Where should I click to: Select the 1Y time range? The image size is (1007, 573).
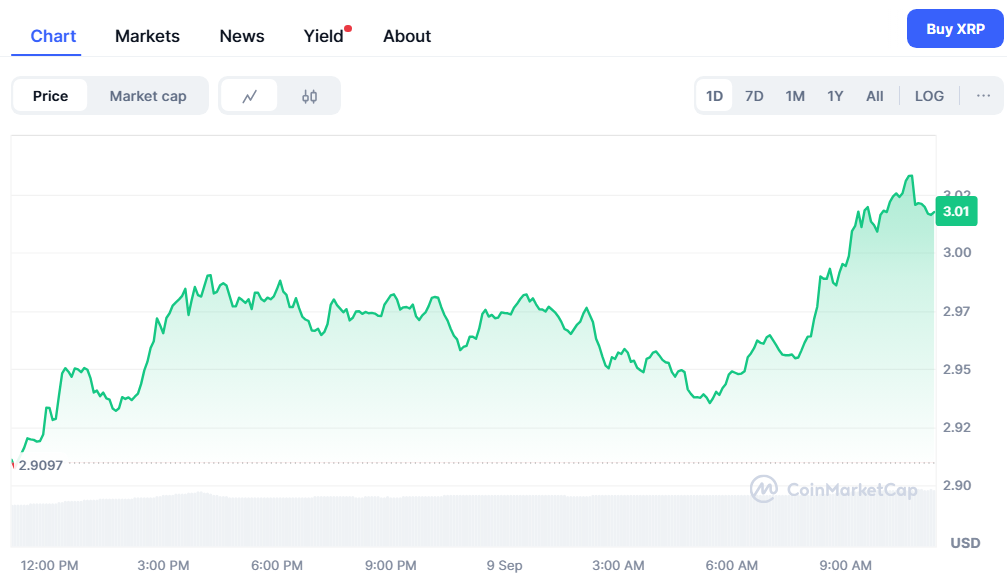[835, 96]
